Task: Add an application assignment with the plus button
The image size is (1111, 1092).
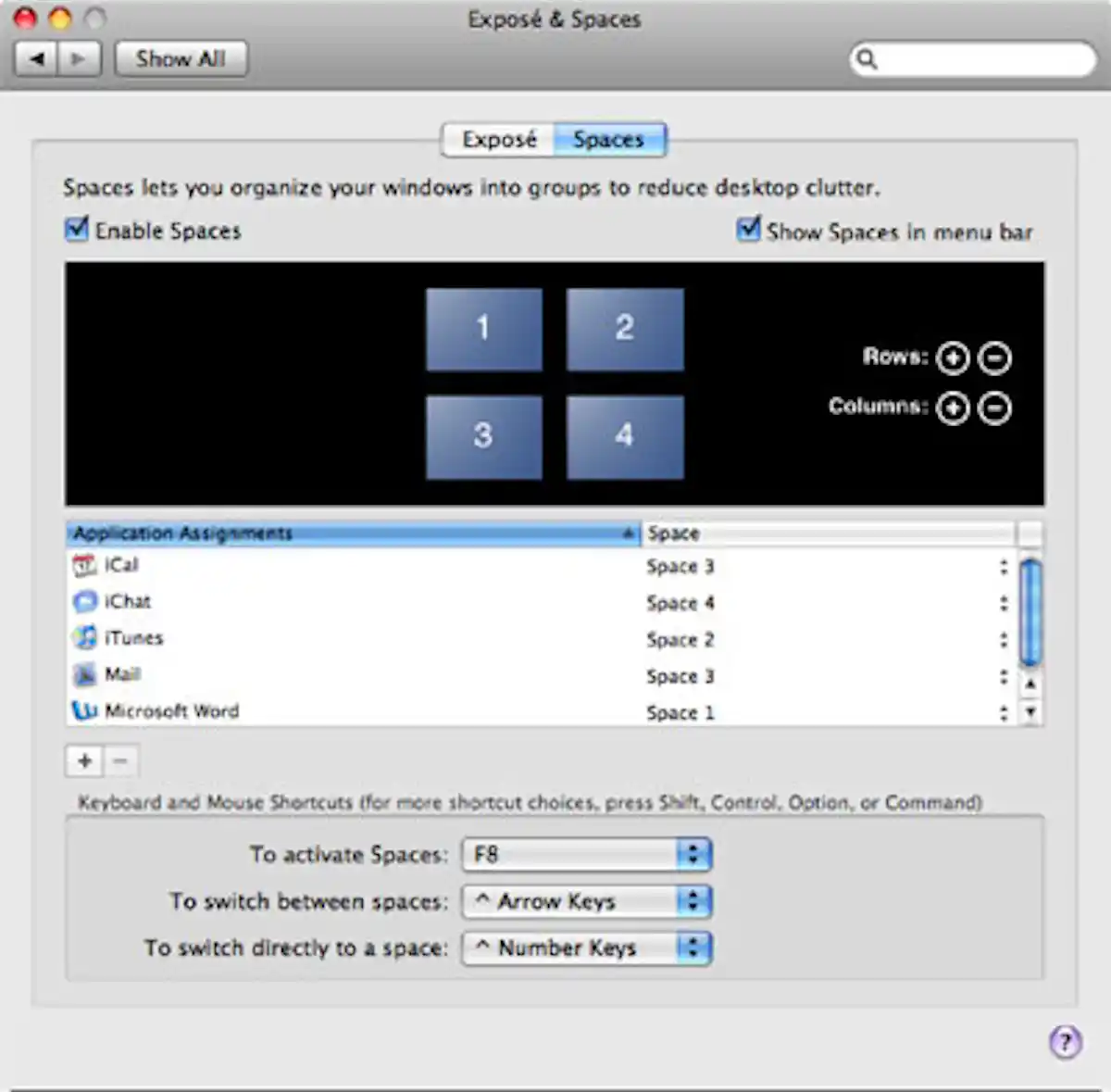Action: point(83,760)
